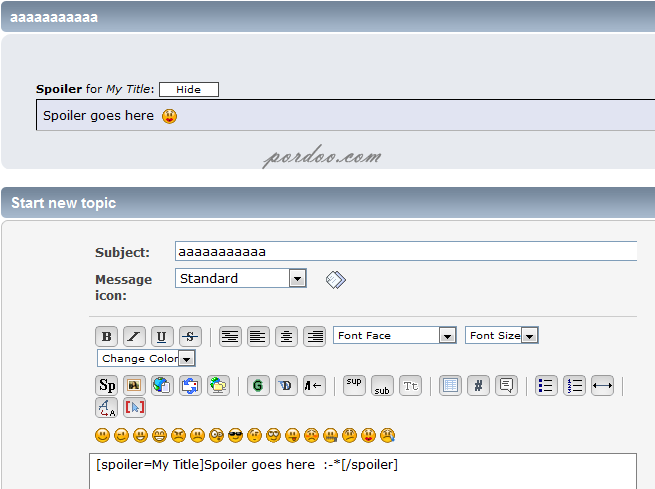Insert a quote tag
Screen dimensions: 655x489
coord(506,385)
